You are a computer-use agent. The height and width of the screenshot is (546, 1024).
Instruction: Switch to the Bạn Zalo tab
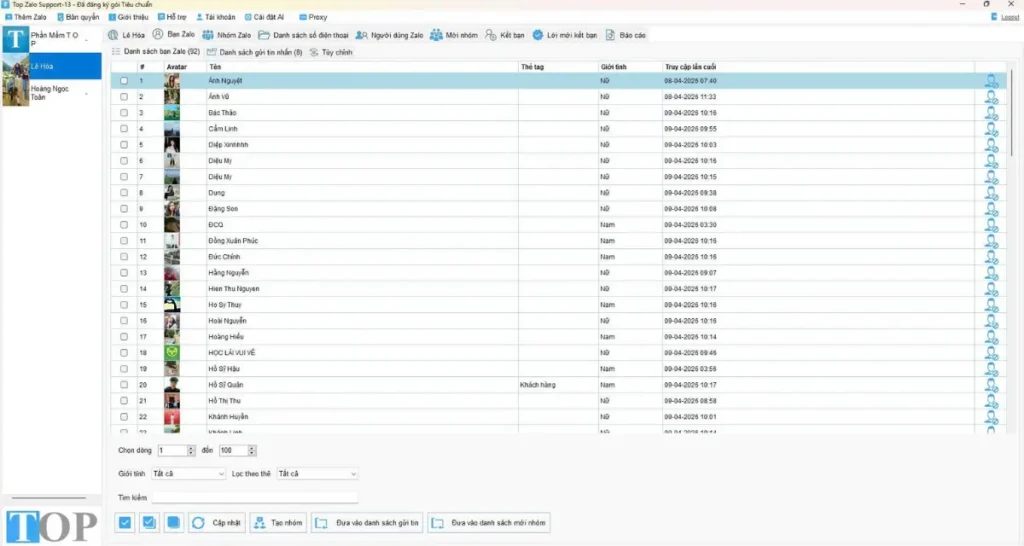click(174, 35)
